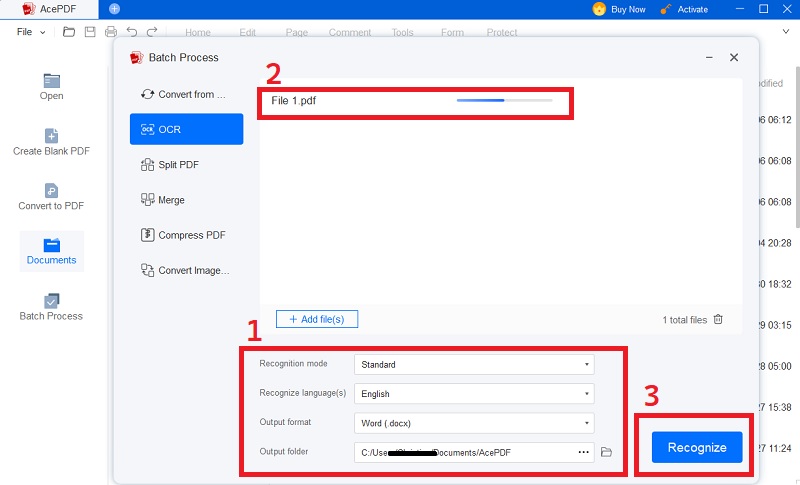Screen dimensions: 800x485
Task: Click the three-dots browse button
Action: (584, 452)
